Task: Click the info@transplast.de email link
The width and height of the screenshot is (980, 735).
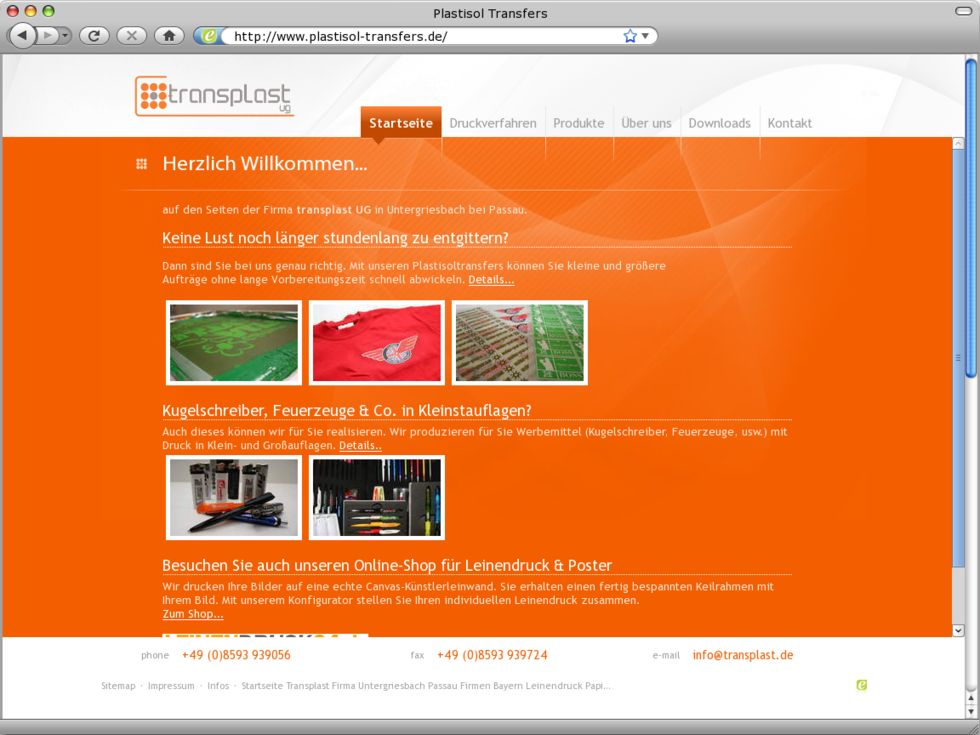Action: click(742, 655)
